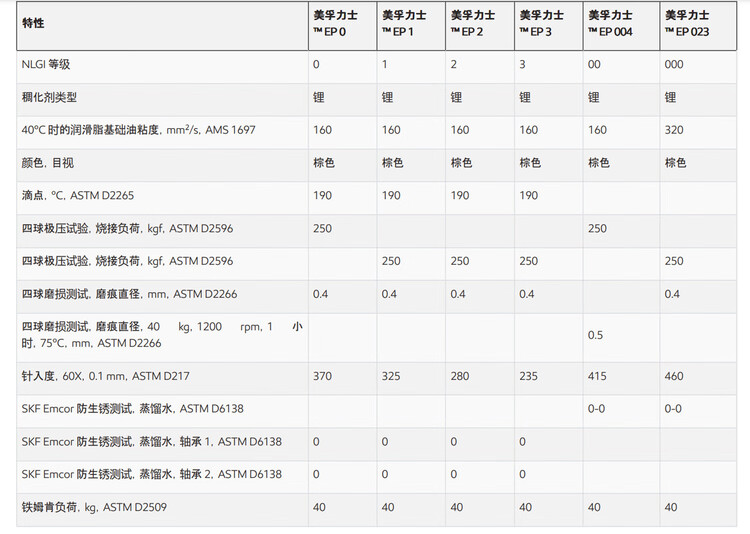Image resolution: width=750 pixels, height=534 pixels.
Task: Click 棕色 color value for EP 004
Action: pyautogui.click(x=599, y=163)
